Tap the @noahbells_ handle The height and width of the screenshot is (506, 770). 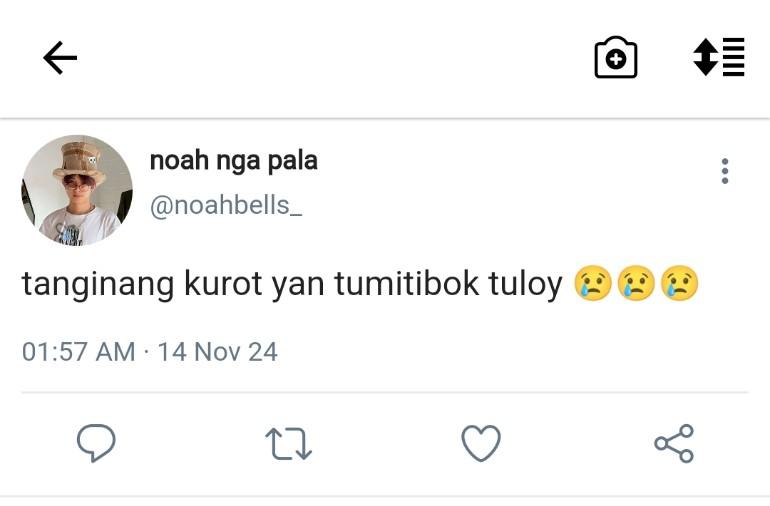pyautogui.click(x=226, y=206)
